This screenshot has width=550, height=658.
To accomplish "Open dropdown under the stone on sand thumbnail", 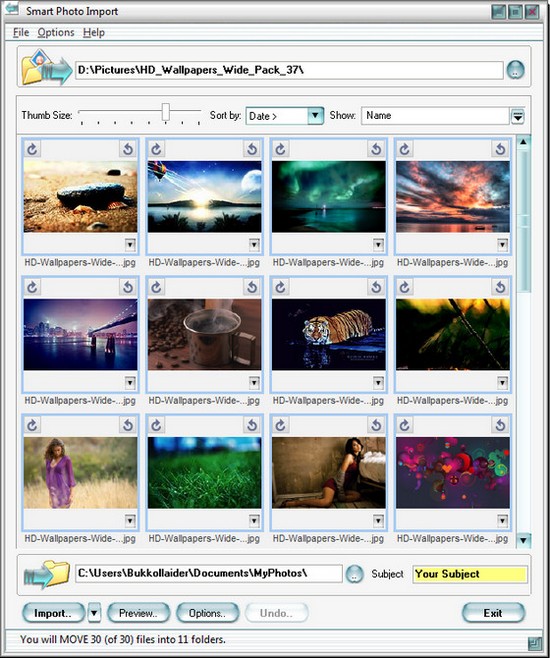I will pyautogui.click(x=130, y=245).
